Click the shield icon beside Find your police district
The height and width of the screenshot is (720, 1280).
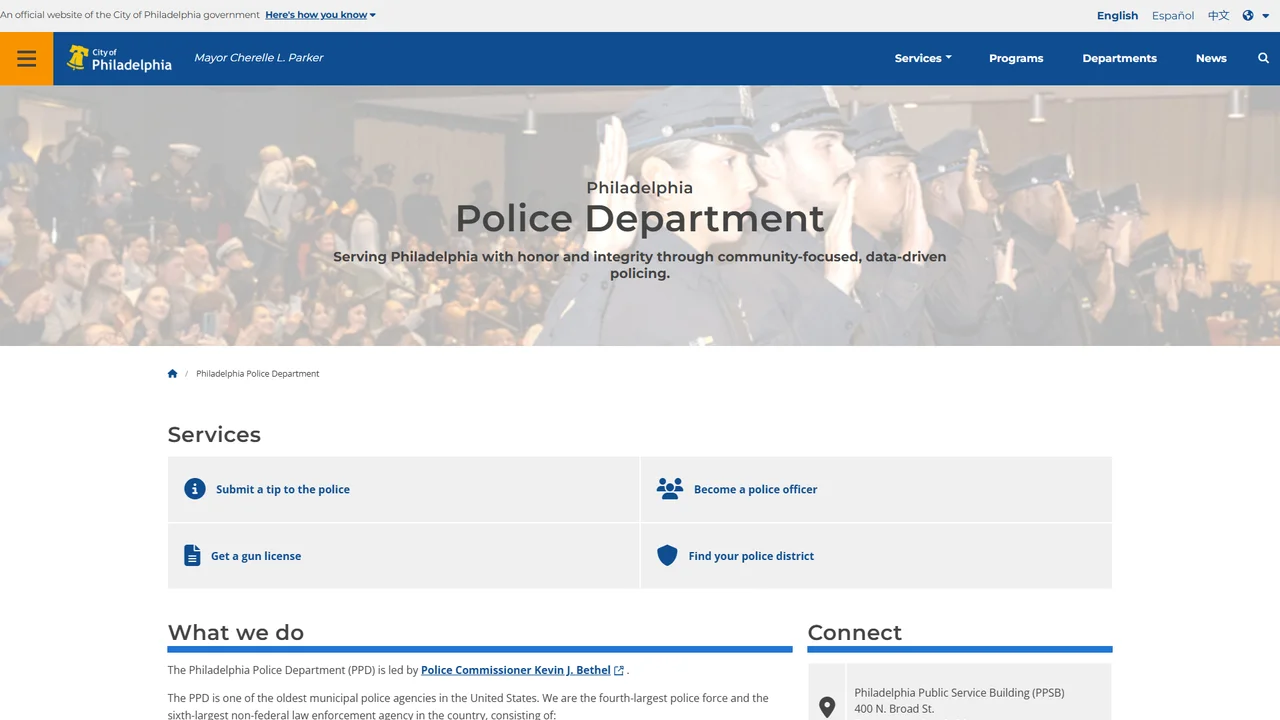[x=667, y=555]
